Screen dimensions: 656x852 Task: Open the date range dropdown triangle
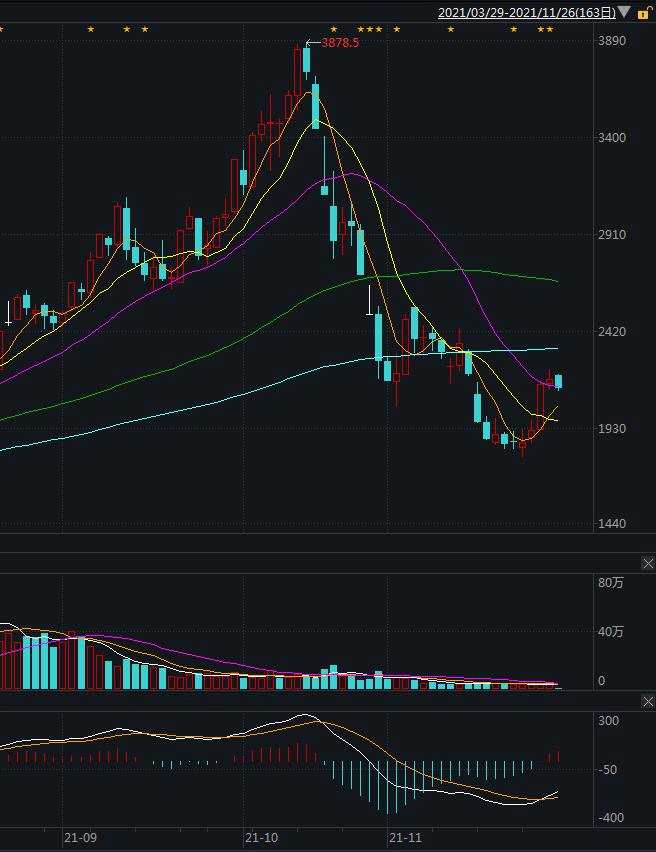coord(624,11)
